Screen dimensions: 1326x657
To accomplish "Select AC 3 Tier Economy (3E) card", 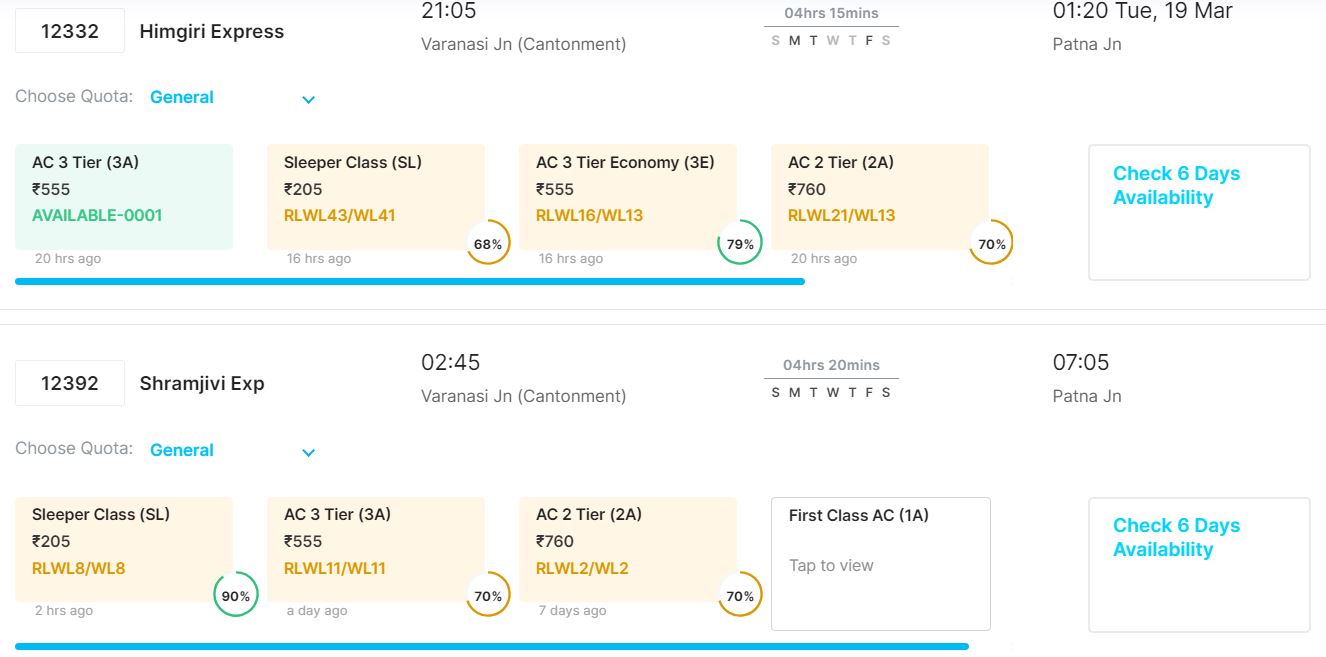I will click(625, 196).
